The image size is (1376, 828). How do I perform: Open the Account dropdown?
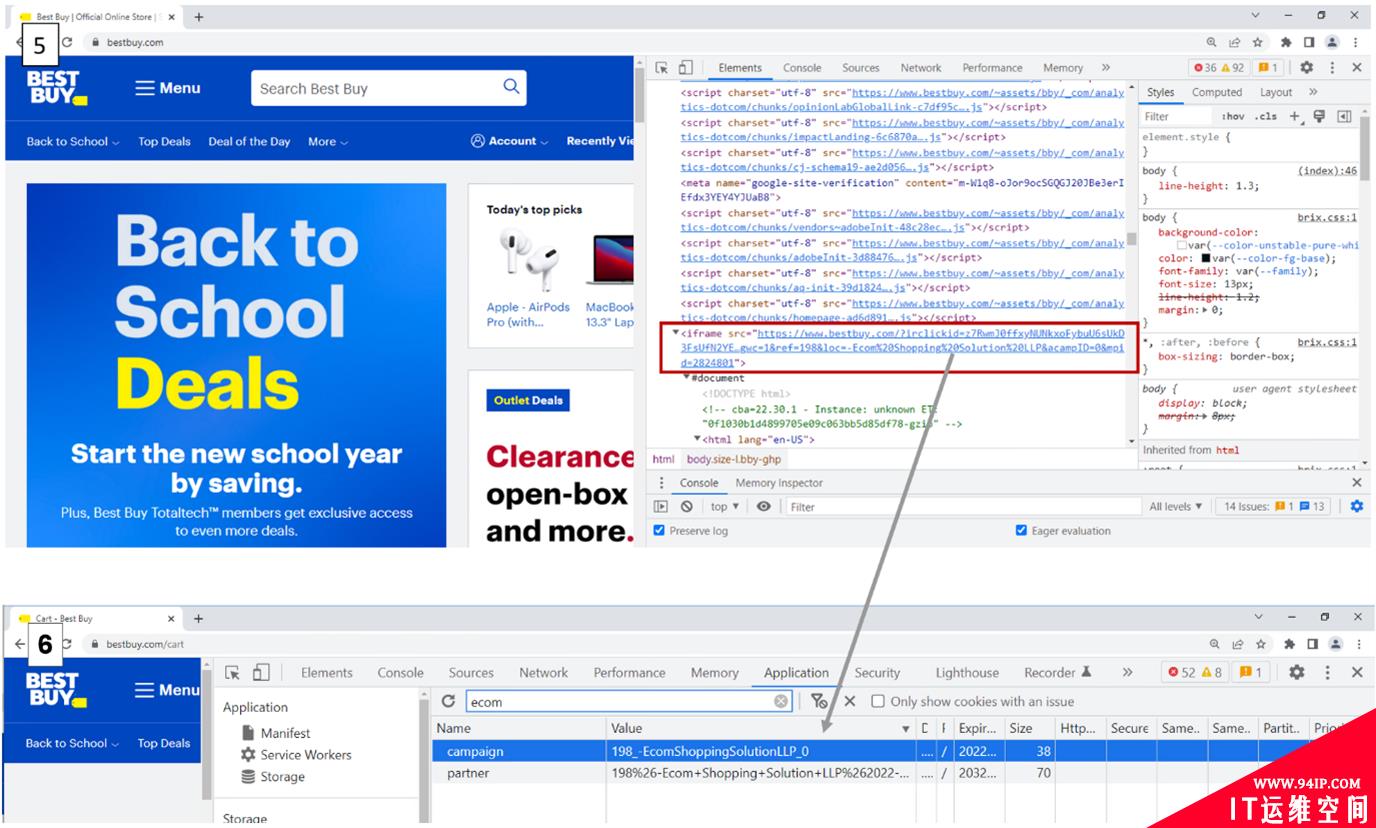510,141
